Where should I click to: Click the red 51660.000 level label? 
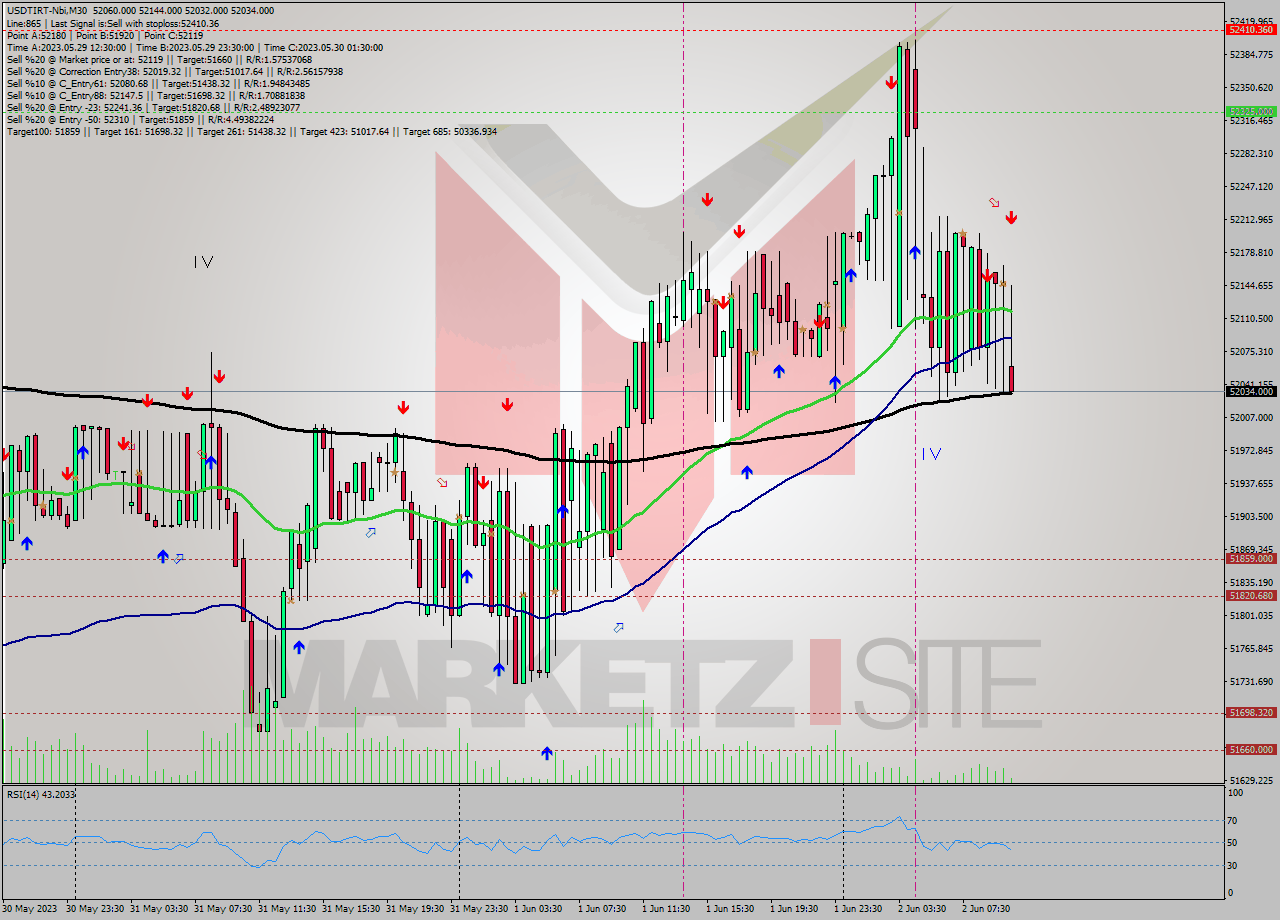[1251, 749]
